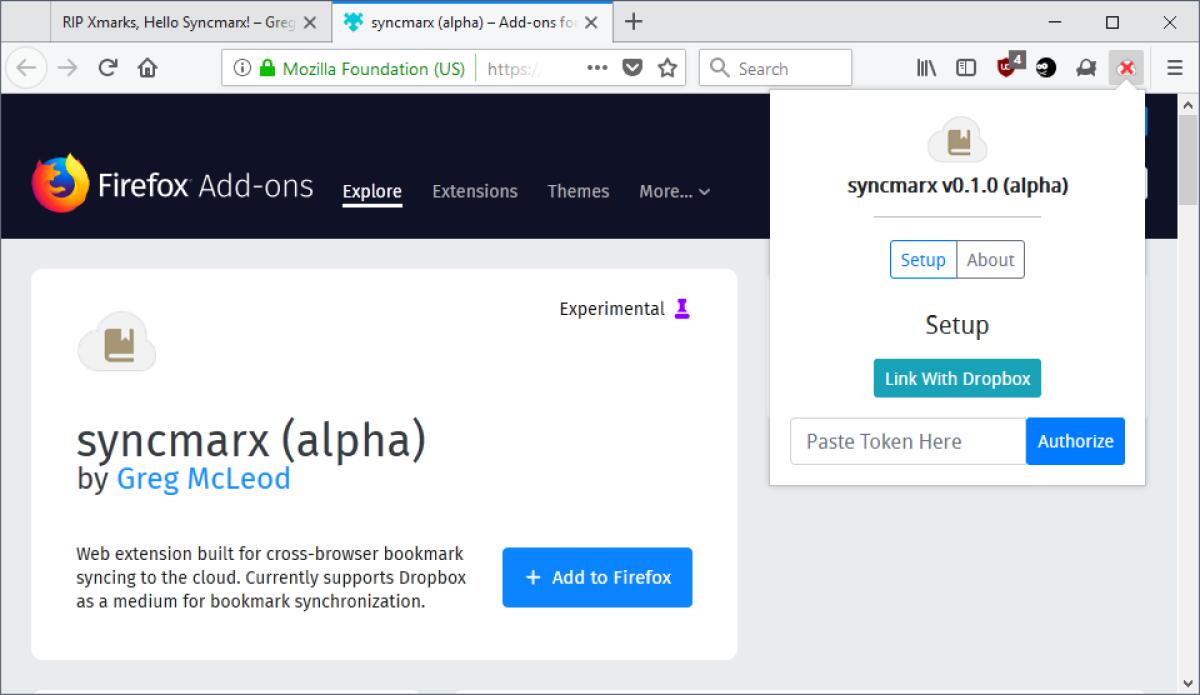Select the Setup tab in the popup
Screen dimensions: 1200x695
923,259
